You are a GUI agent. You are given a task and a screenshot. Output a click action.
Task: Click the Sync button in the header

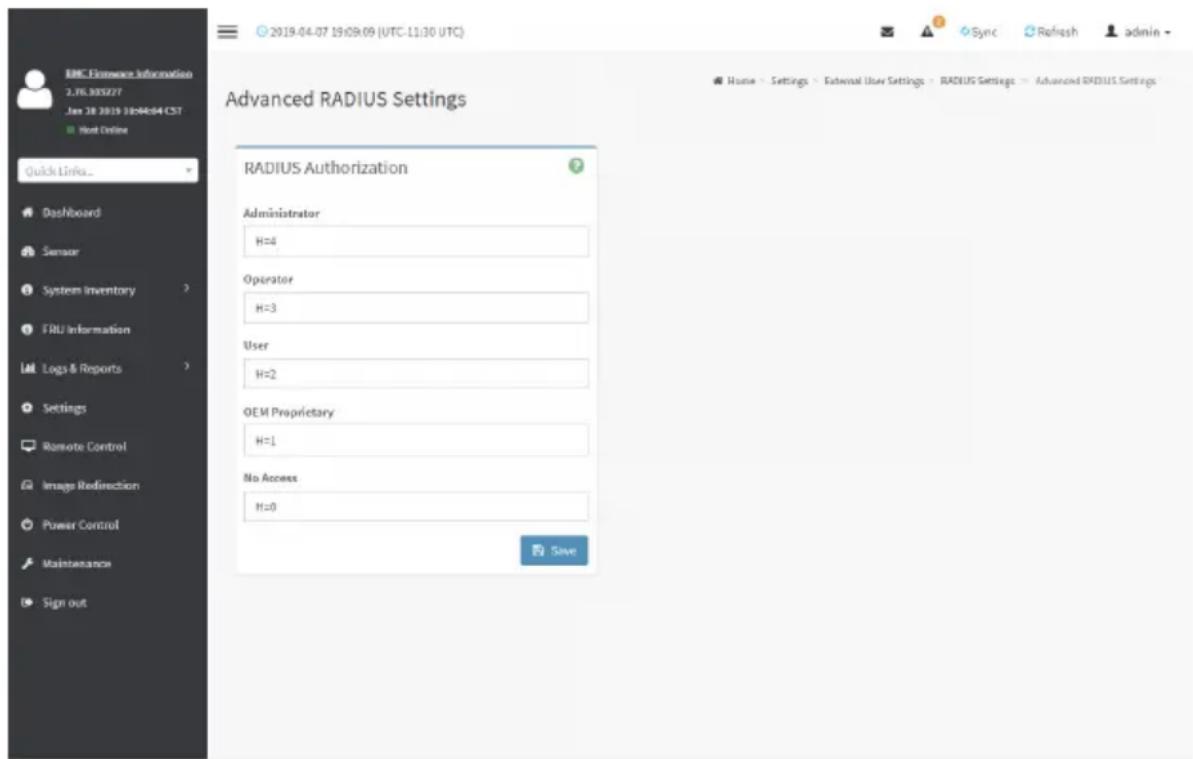coord(978,31)
